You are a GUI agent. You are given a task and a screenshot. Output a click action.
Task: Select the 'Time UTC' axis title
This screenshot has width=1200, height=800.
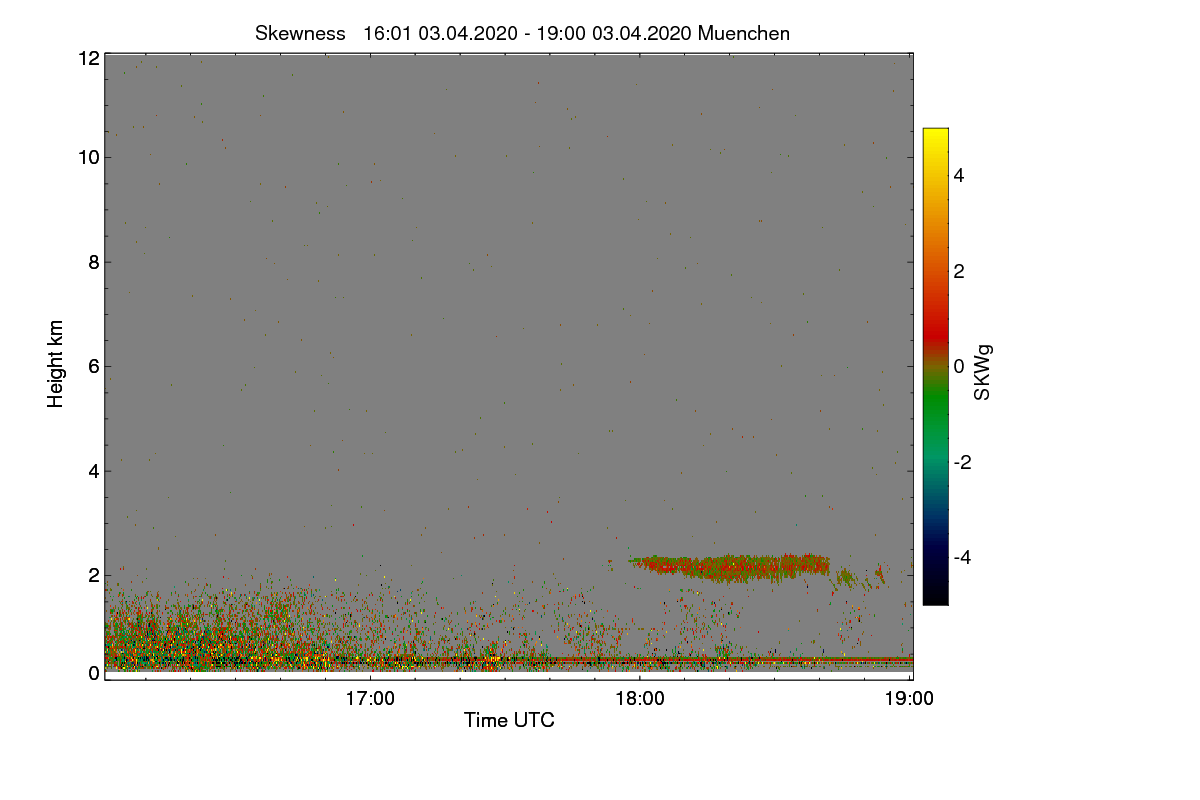[x=509, y=720]
